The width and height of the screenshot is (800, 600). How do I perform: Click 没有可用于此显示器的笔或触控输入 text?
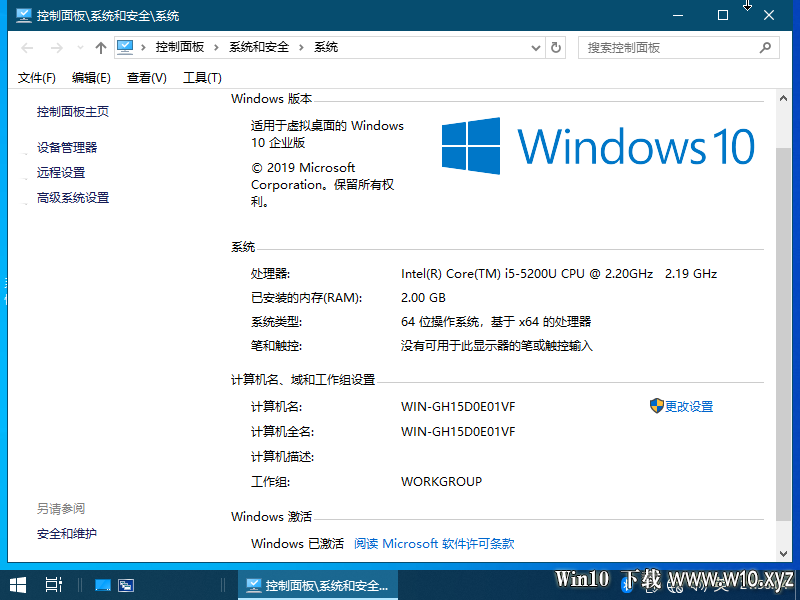coord(496,346)
